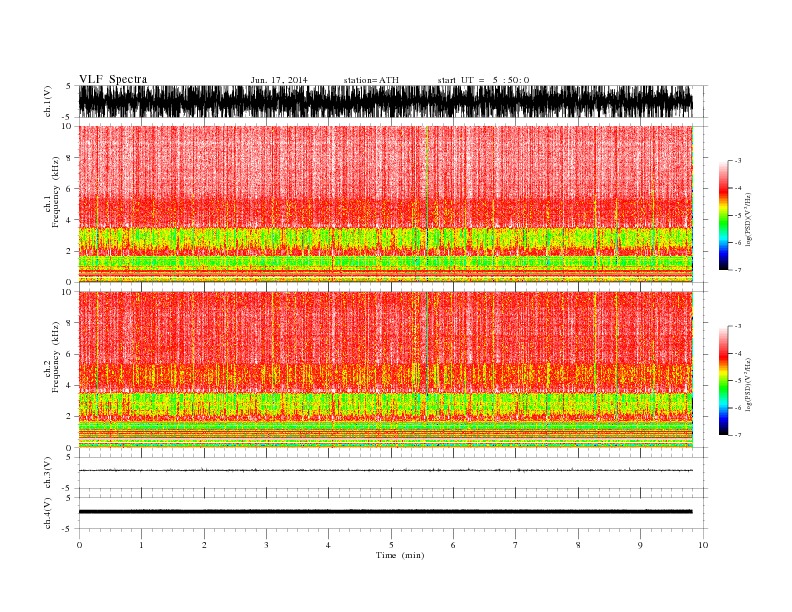Click the 8 kHz tick on ch.1 frequency axis
The height and width of the screenshot is (612, 792).
tap(69, 158)
